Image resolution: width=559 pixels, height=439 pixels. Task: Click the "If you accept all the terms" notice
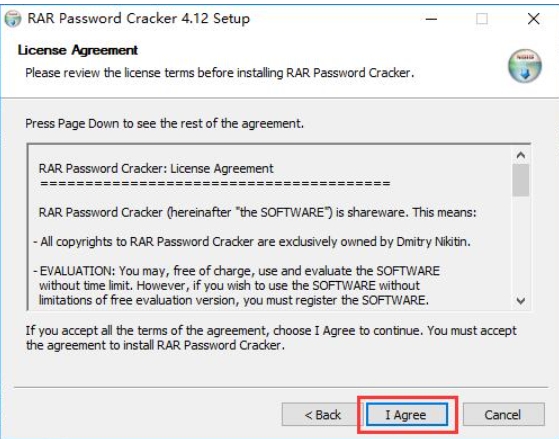271,338
